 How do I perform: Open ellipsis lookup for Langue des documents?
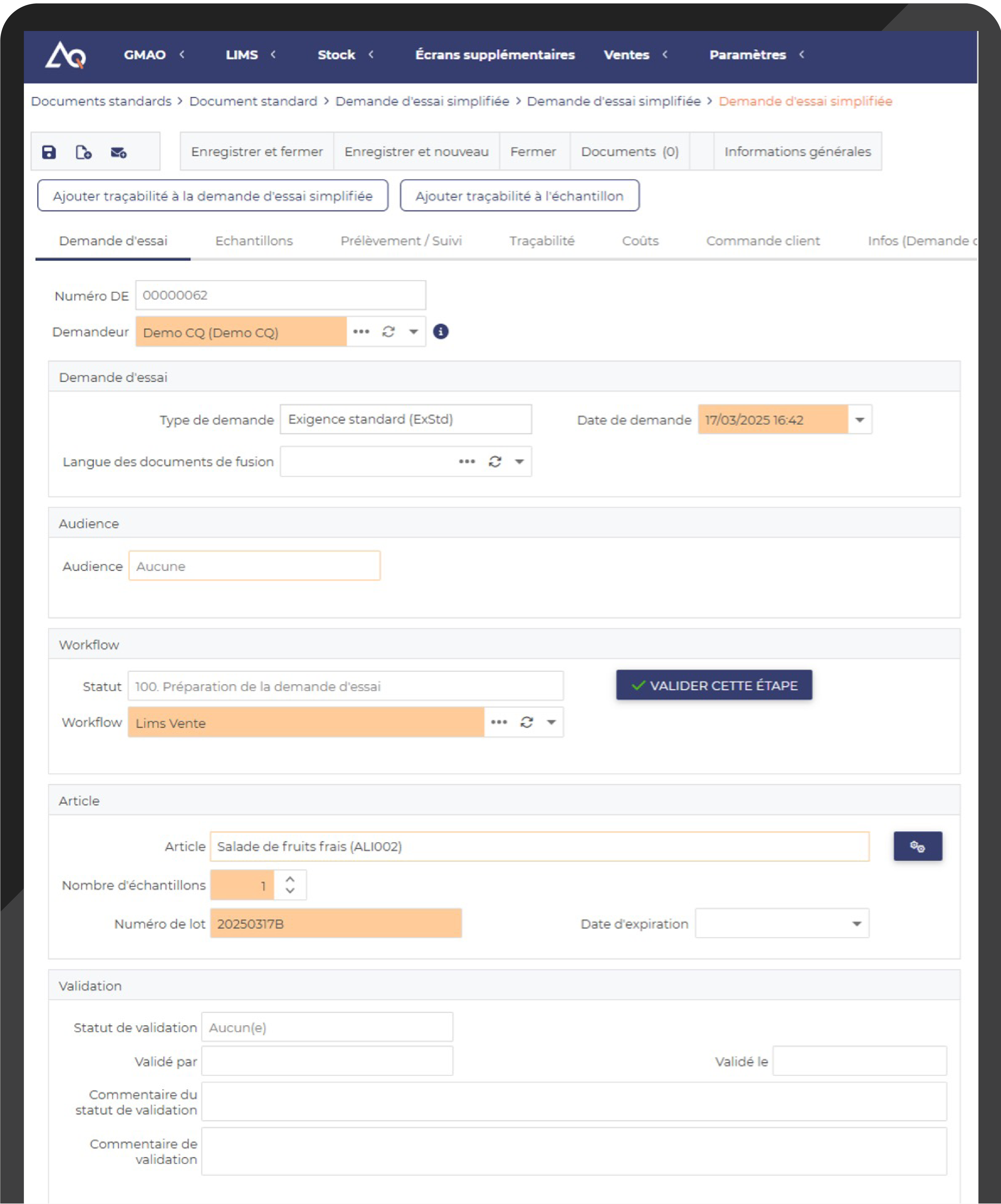pyautogui.click(x=467, y=462)
